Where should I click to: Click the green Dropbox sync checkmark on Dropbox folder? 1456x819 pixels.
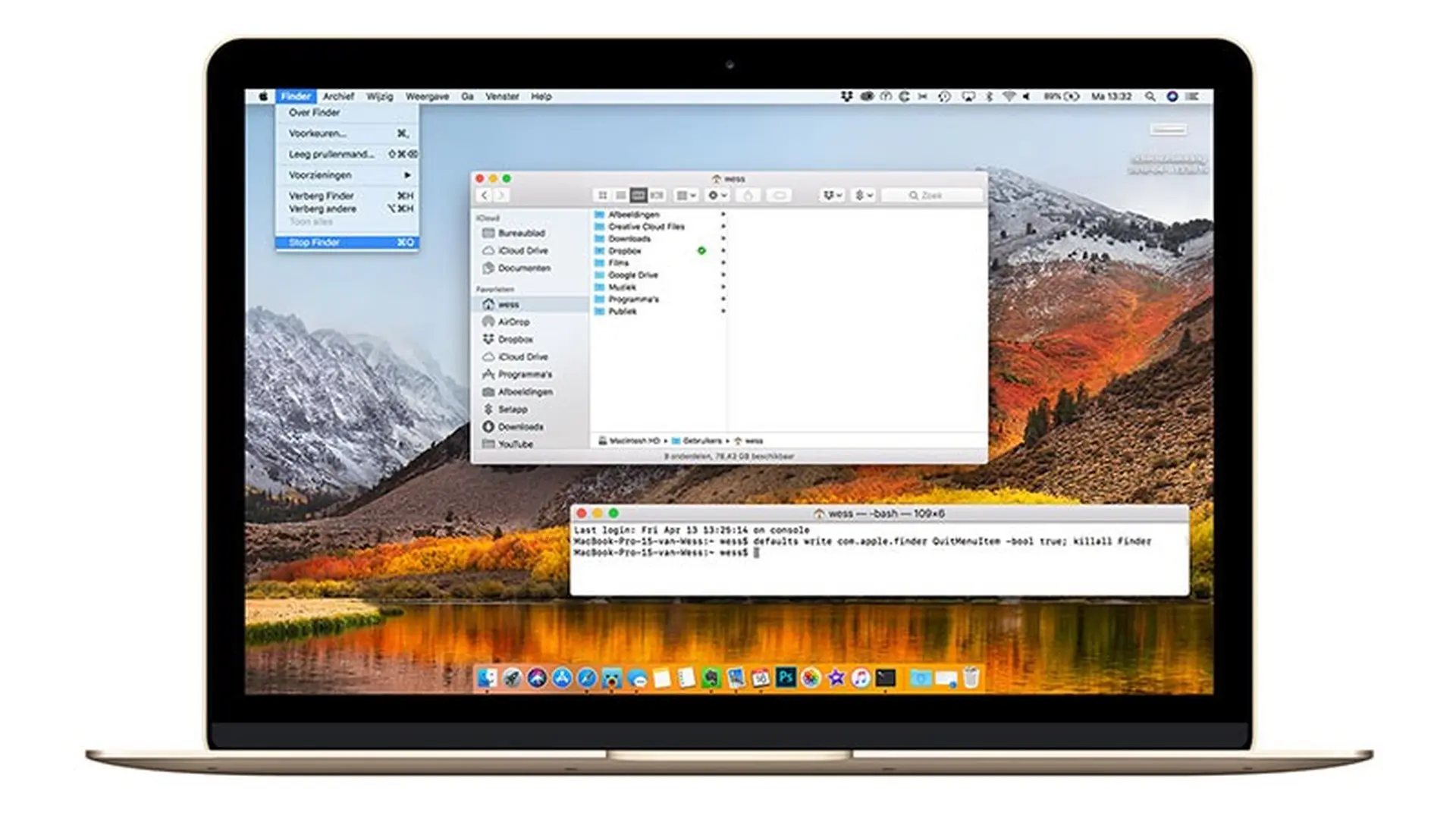701,250
